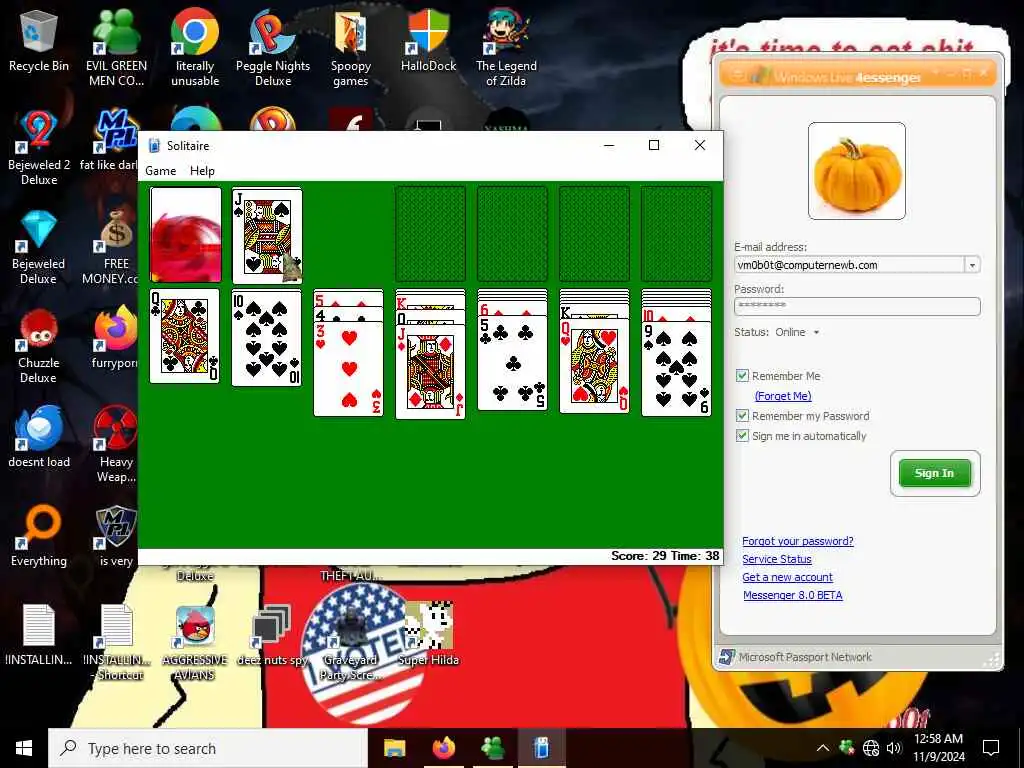Toggle Remember my Password checkbox

742,415
